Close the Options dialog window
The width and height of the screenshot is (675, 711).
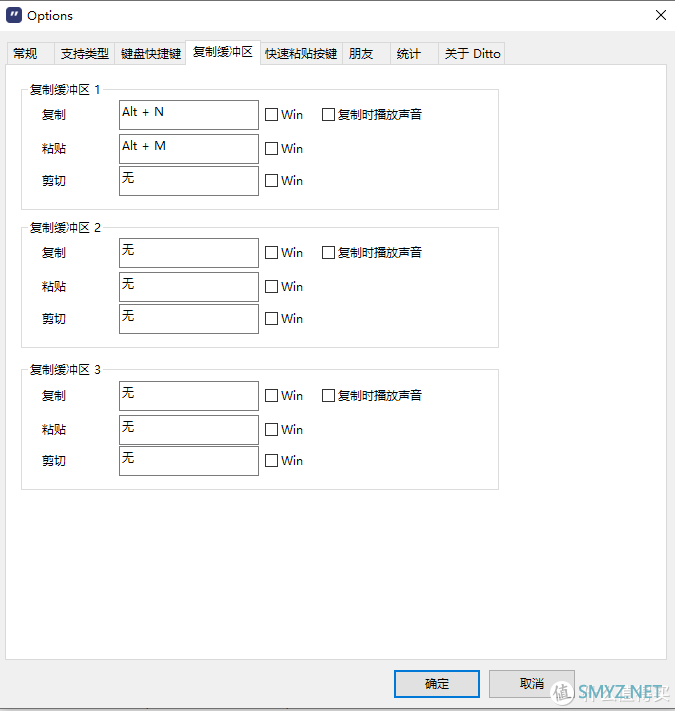660,15
